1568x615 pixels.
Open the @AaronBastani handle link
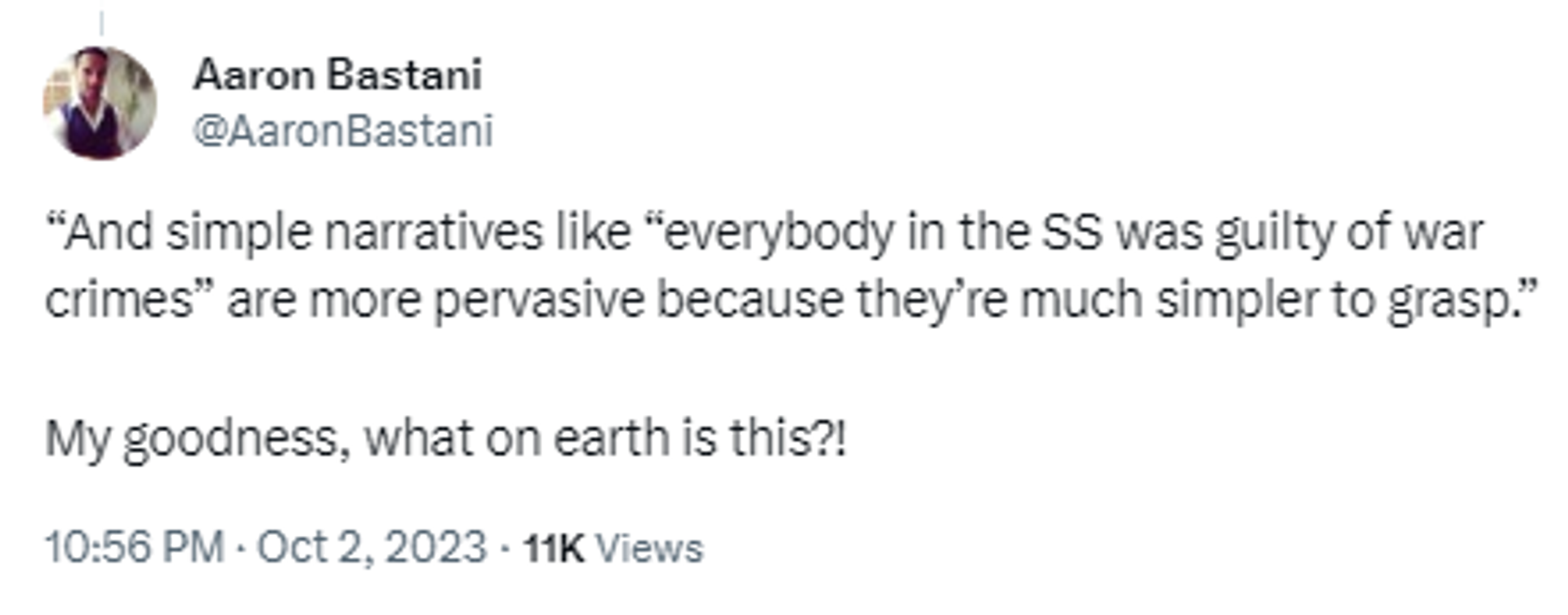[343, 131]
